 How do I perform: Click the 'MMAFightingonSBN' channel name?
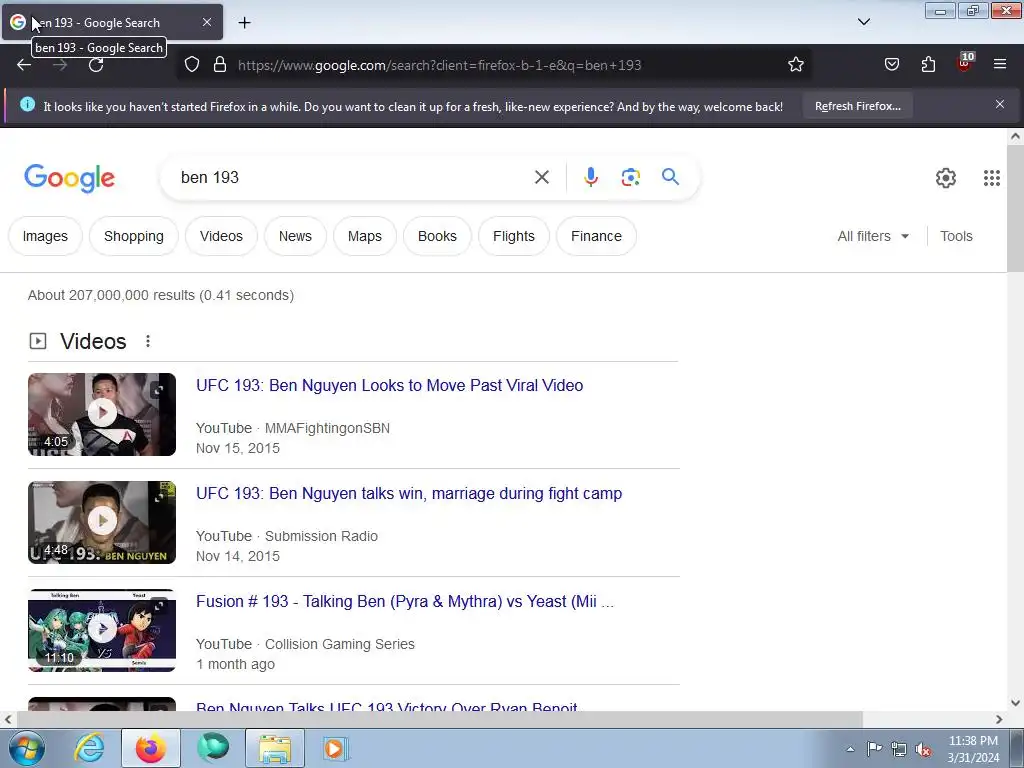click(327, 428)
